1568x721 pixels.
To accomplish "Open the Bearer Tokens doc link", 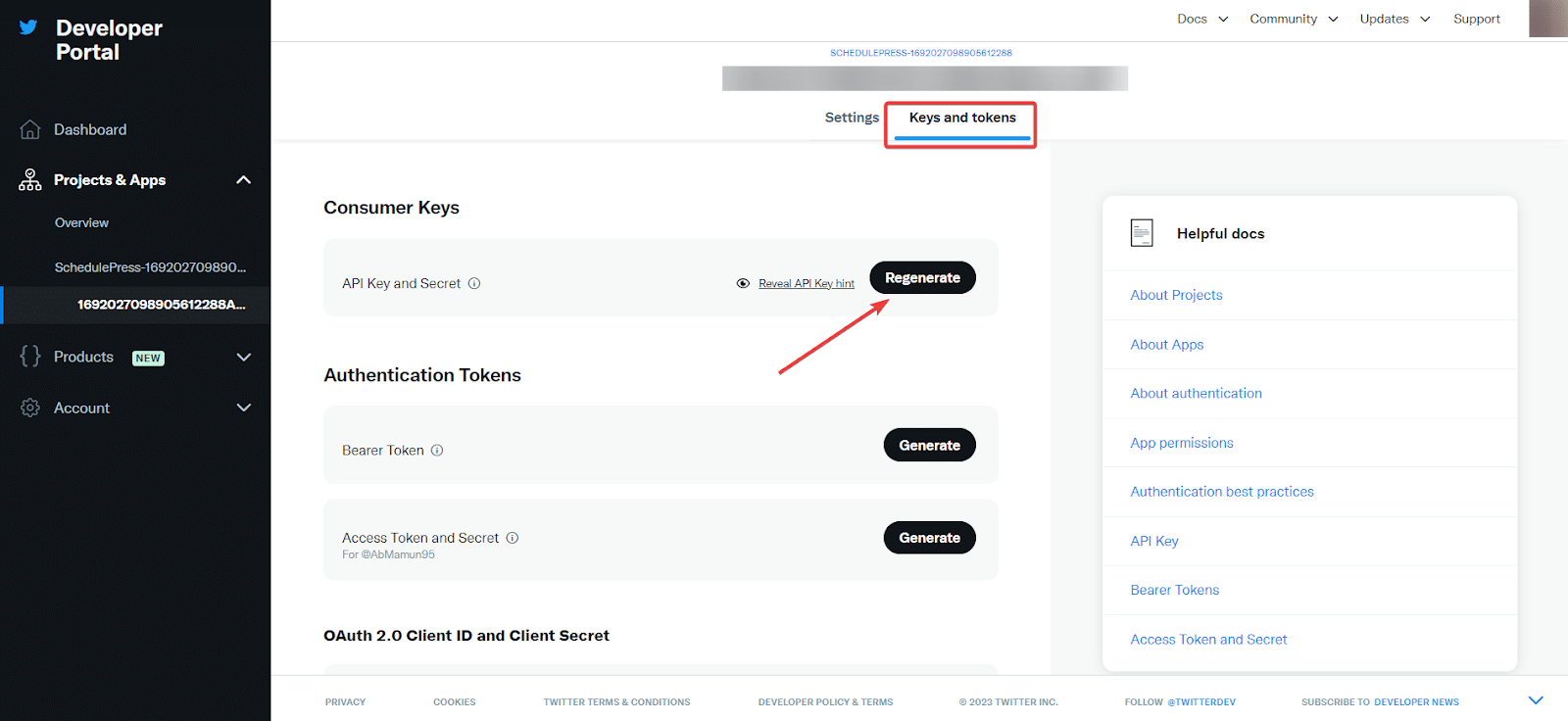I will [1174, 590].
